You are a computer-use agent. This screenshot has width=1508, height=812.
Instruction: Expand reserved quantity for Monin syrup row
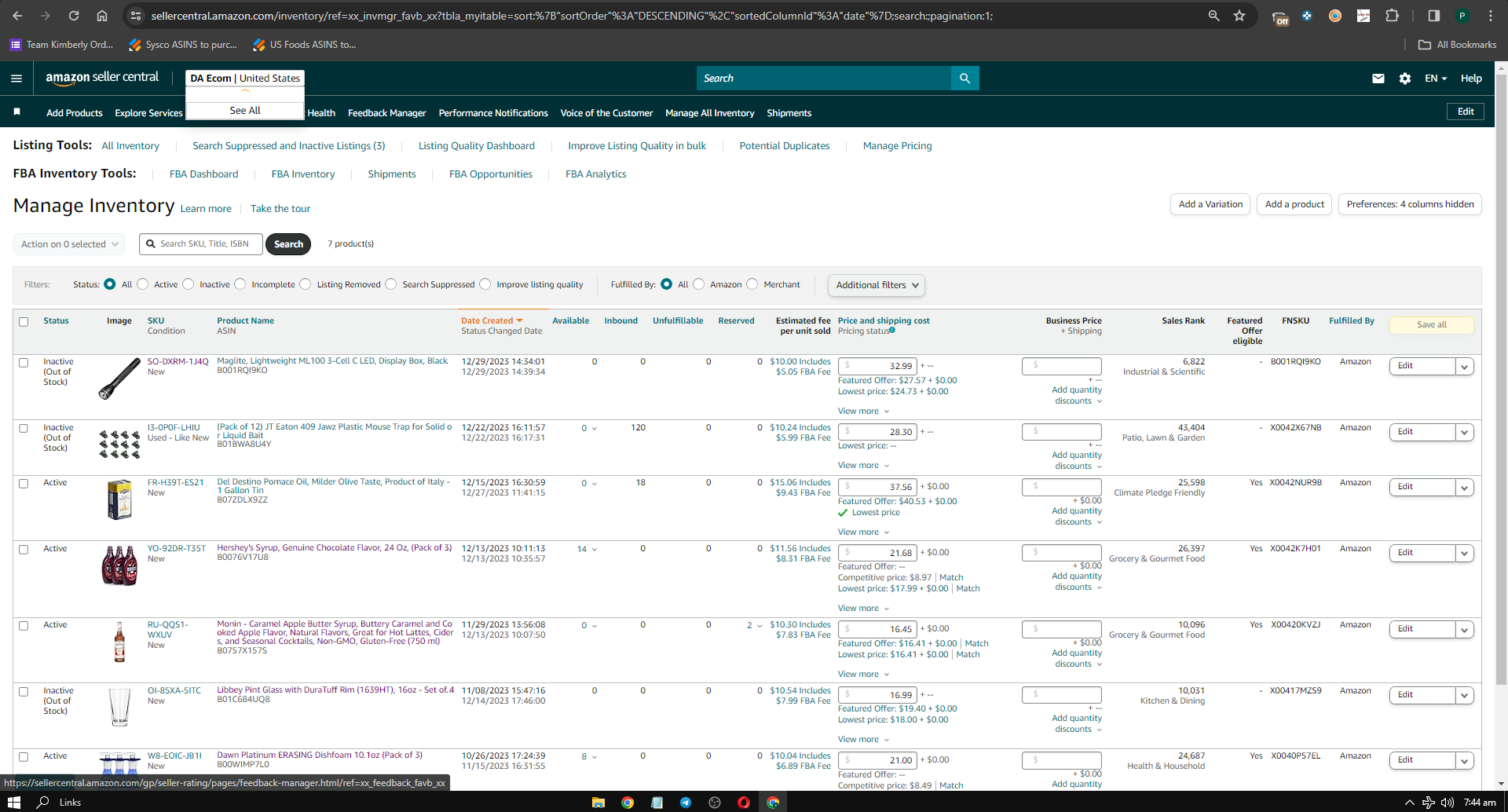pos(755,626)
